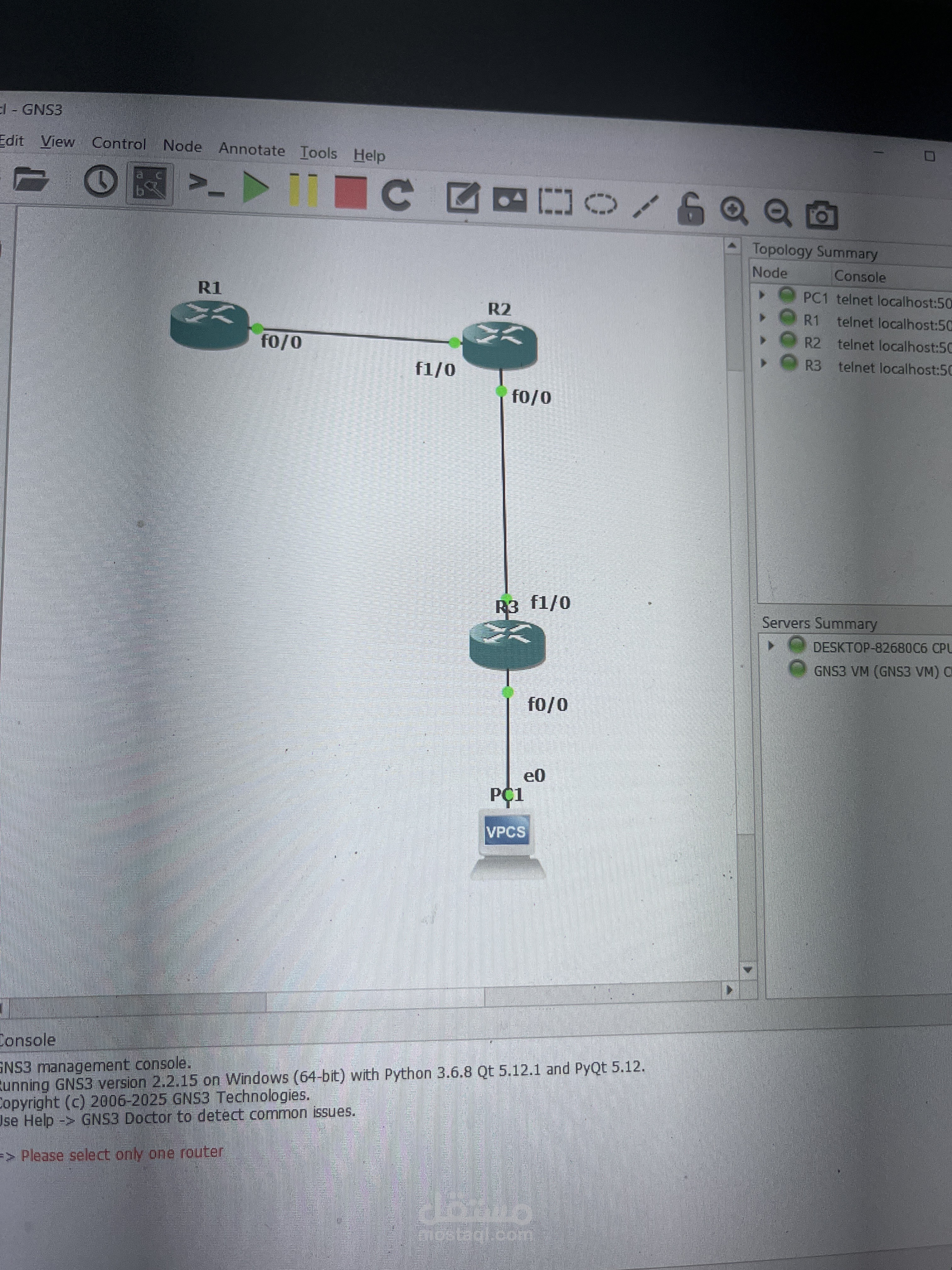Select the Draw ellipse tool

point(601,204)
